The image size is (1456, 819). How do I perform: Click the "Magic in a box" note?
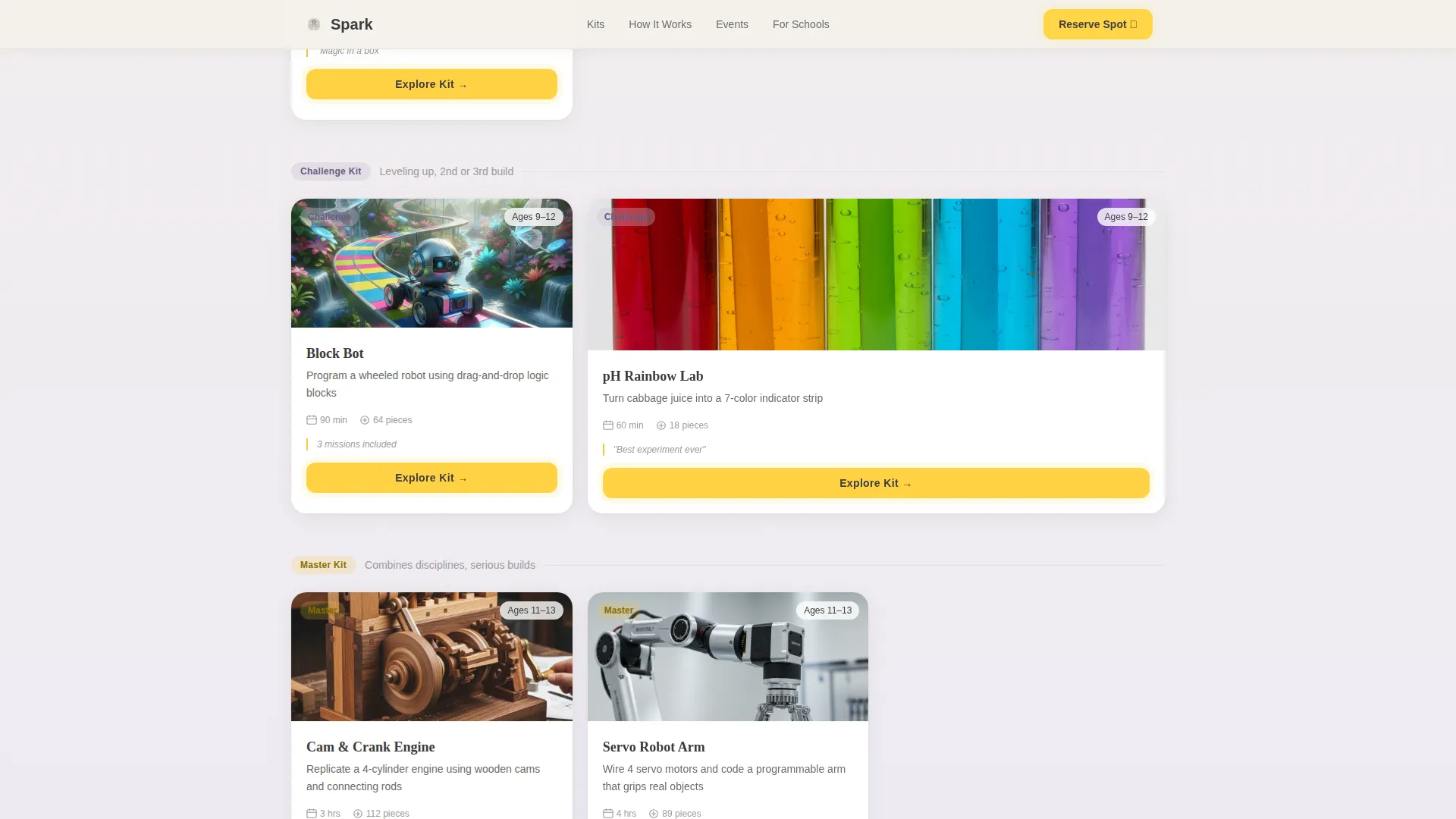(350, 51)
